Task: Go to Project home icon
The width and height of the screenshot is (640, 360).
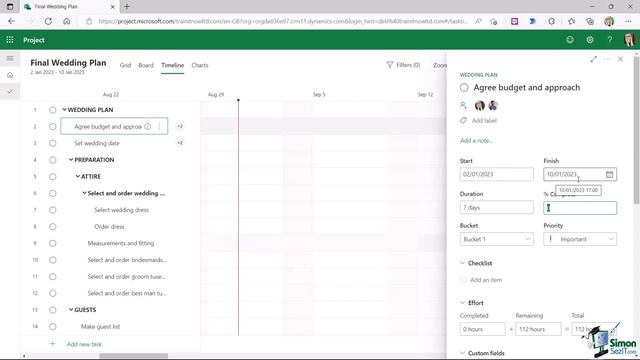Action: coord(10,75)
